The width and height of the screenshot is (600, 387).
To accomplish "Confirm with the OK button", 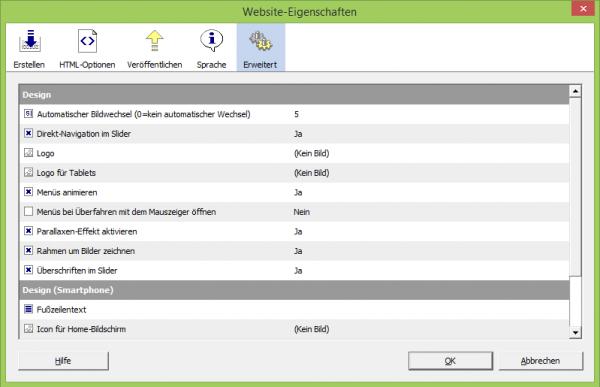I will (x=450, y=361).
